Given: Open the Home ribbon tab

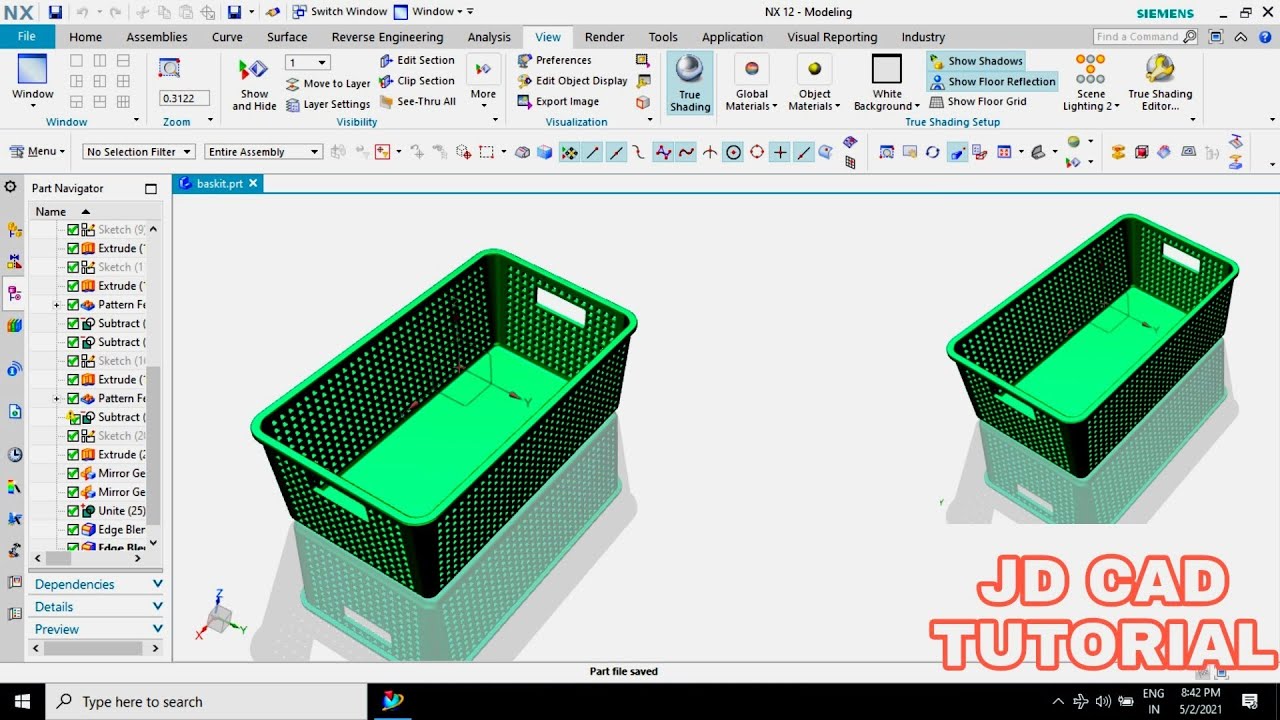Looking at the screenshot, I should pyautogui.click(x=85, y=37).
